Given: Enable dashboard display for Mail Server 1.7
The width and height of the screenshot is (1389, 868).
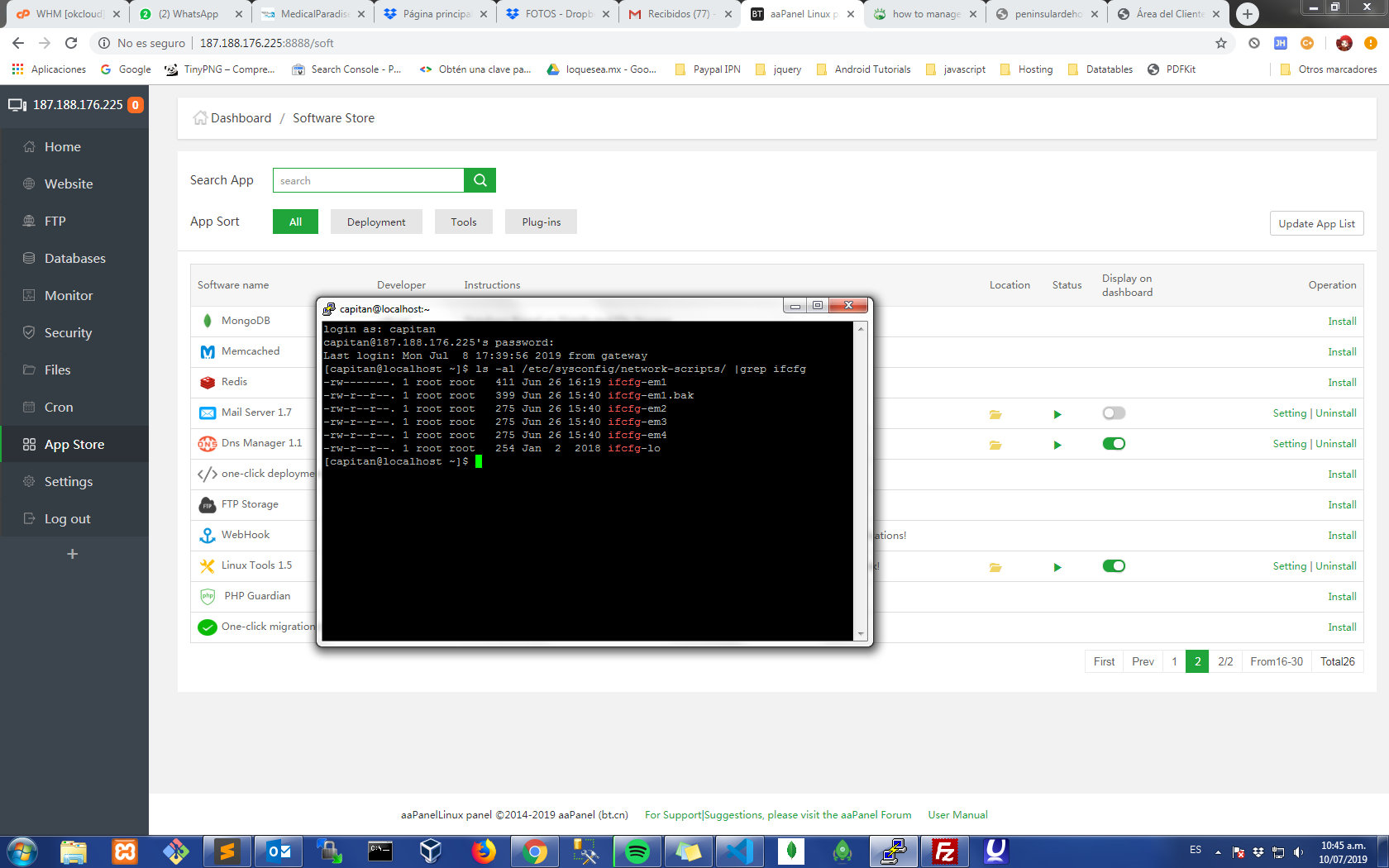Looking at the screenshot, I should pos(1114,413).
